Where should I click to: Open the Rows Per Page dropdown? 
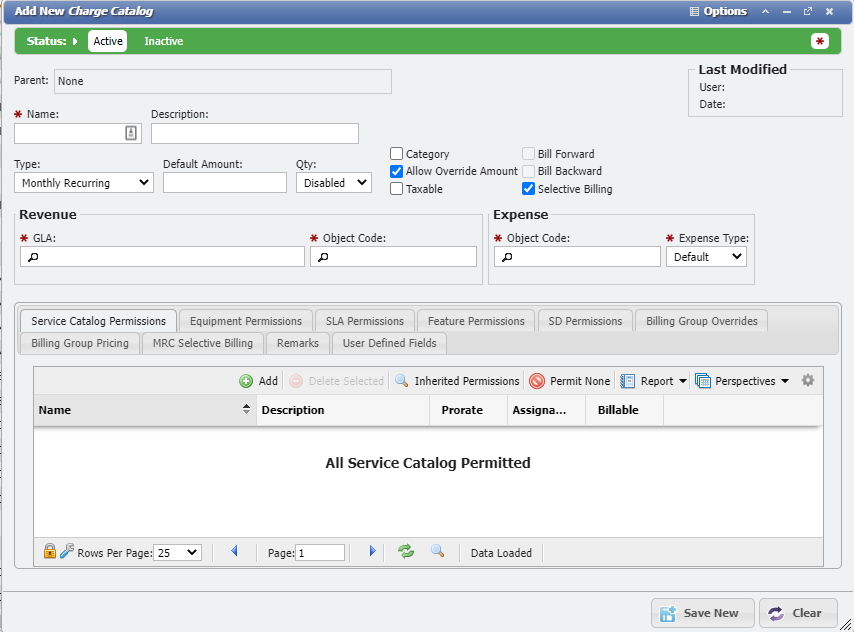tap(179, 552)
